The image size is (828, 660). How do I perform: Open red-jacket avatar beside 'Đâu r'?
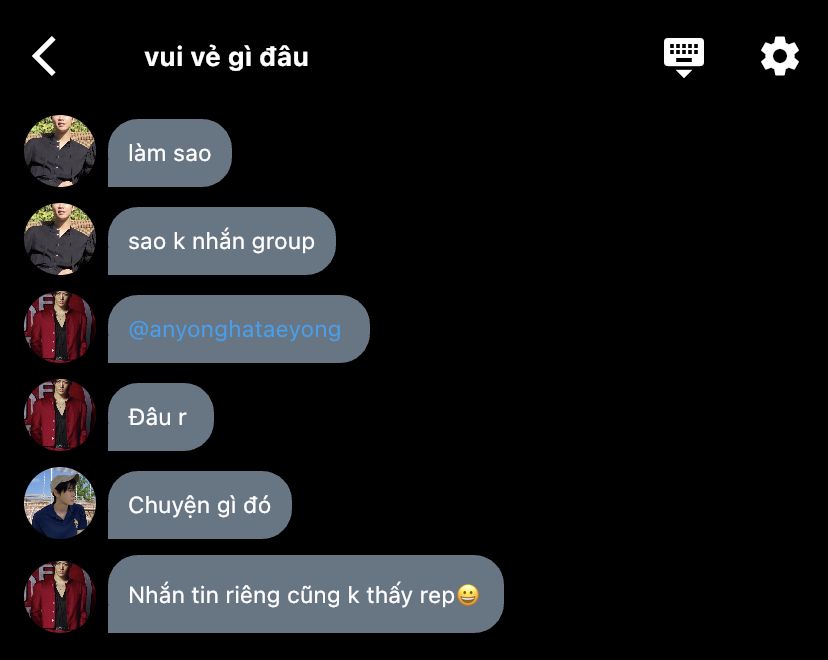pyautogui.click(x=60, y=416)
